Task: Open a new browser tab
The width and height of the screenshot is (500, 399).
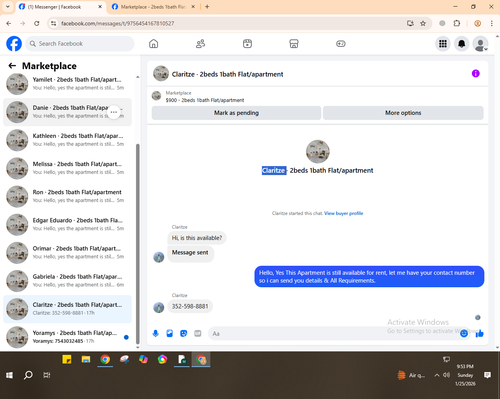Action: click(x=207, y=7)
